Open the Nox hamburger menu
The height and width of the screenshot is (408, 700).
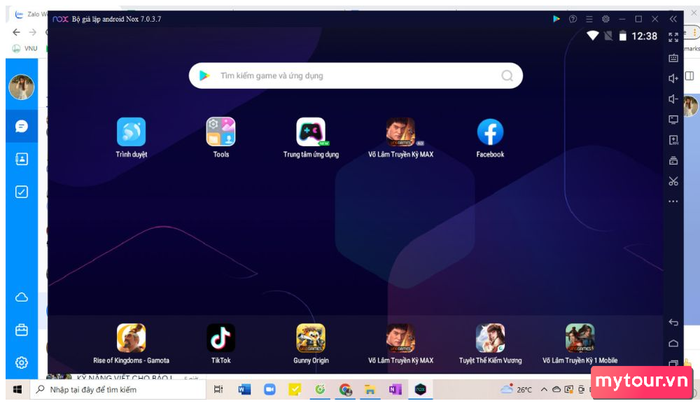(x=589, y=19)
